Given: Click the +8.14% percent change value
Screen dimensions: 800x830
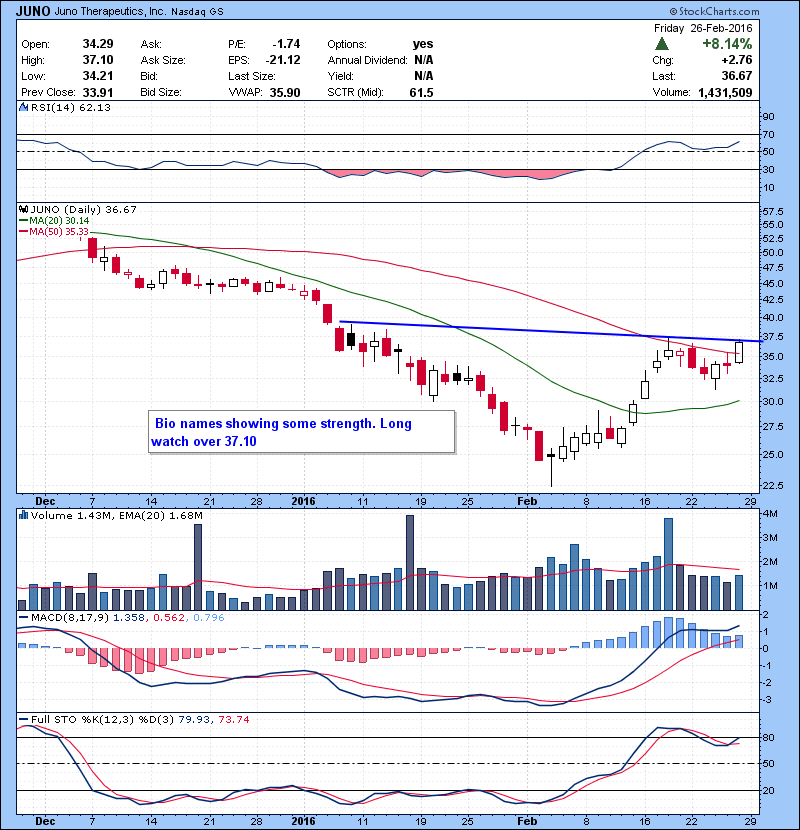Looking at the screenshot, I should tap(727, 43).
